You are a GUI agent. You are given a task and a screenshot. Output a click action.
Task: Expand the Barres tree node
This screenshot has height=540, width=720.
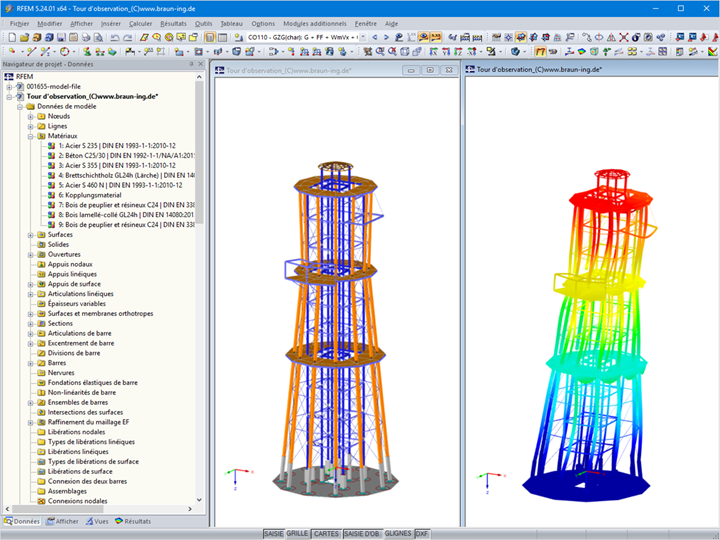pyautogui.click(x=31, y=363)
